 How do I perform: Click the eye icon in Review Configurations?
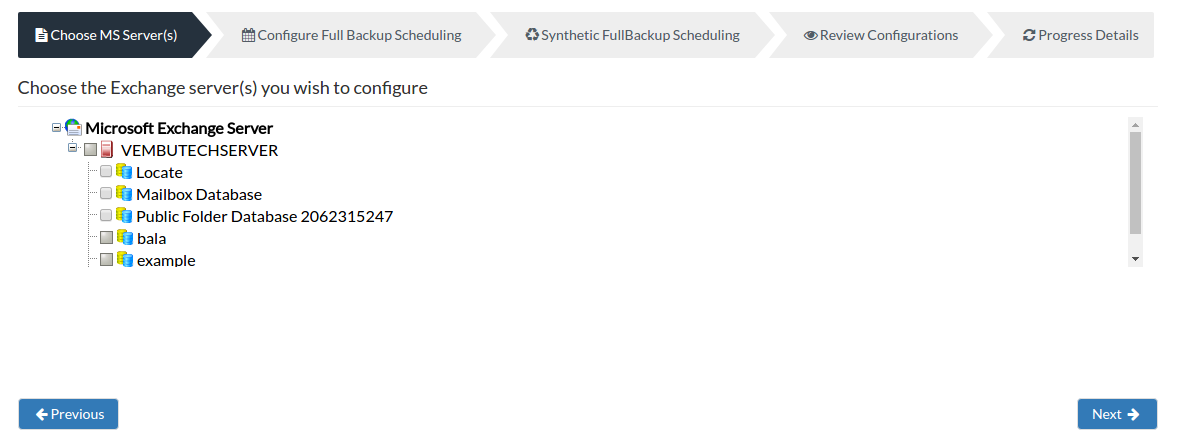coord(810,35)
